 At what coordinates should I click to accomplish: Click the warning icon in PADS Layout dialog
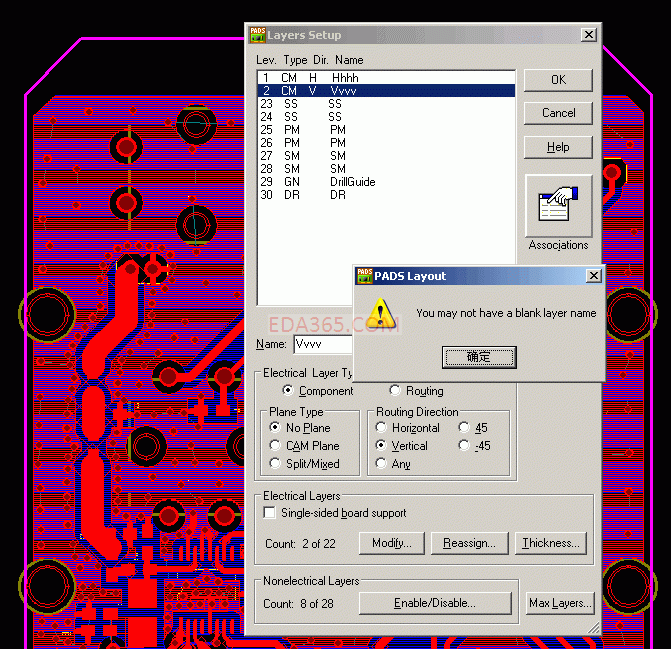(x=381, y=314)
